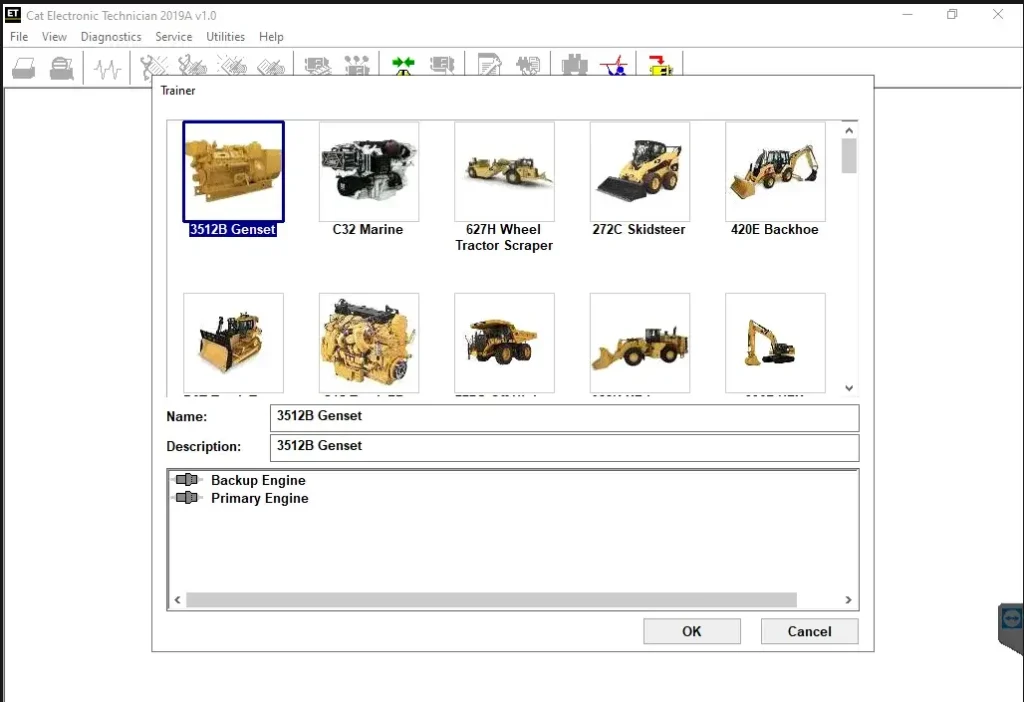Open the Configuration tool pencil icon
This screenshot has width=1024, height=702.
(x=488, y=64)
